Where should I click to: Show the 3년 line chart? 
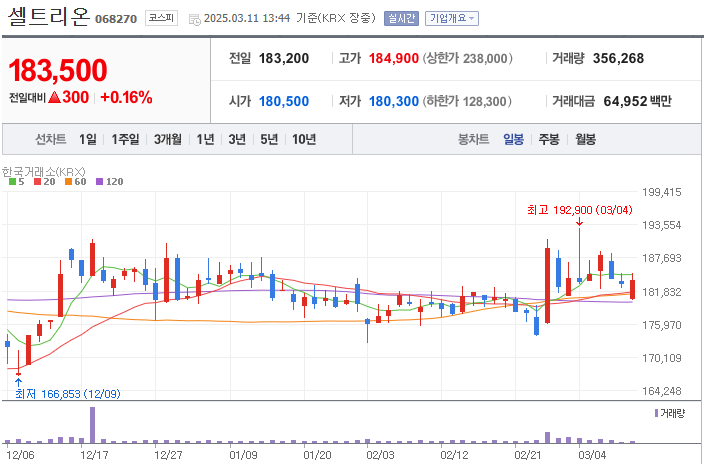tap(237, 139)
